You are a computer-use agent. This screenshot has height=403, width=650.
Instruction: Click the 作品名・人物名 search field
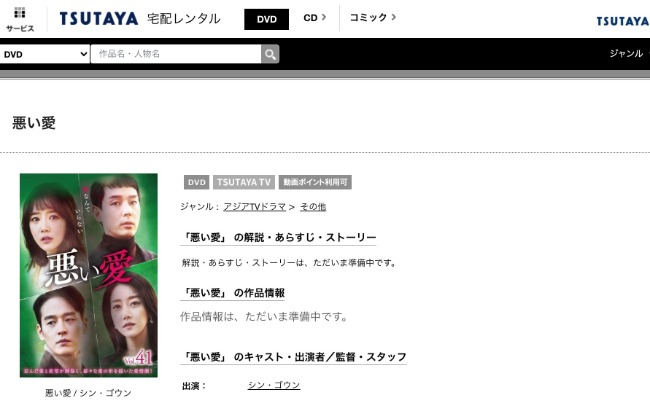[x=176, y=54]
